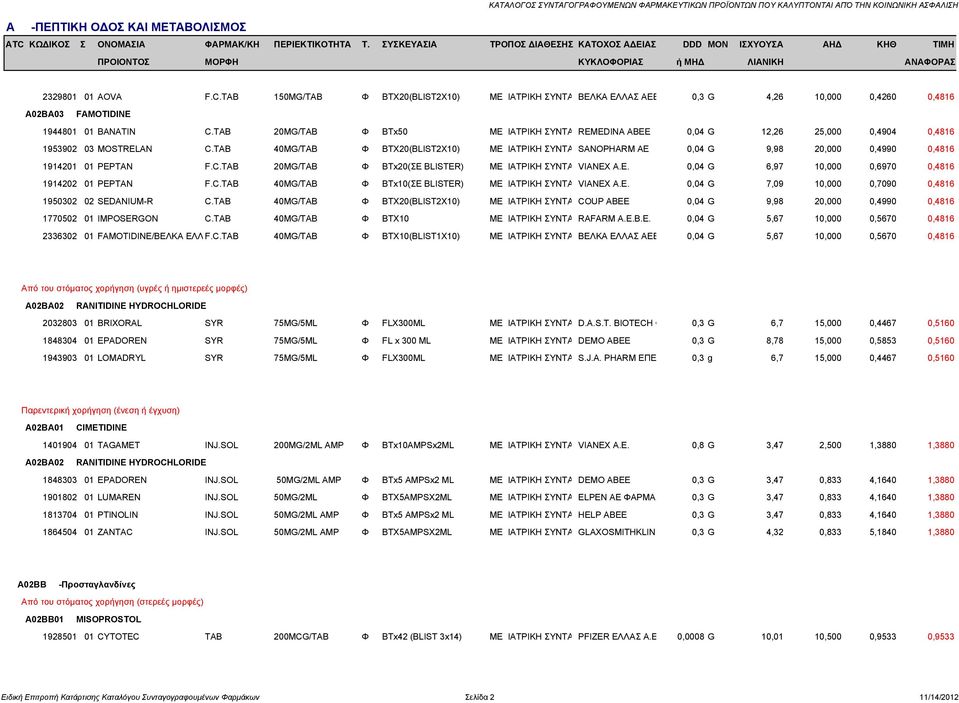
Task: Click red parenteral administration subheading
Action: click(100, 411)
